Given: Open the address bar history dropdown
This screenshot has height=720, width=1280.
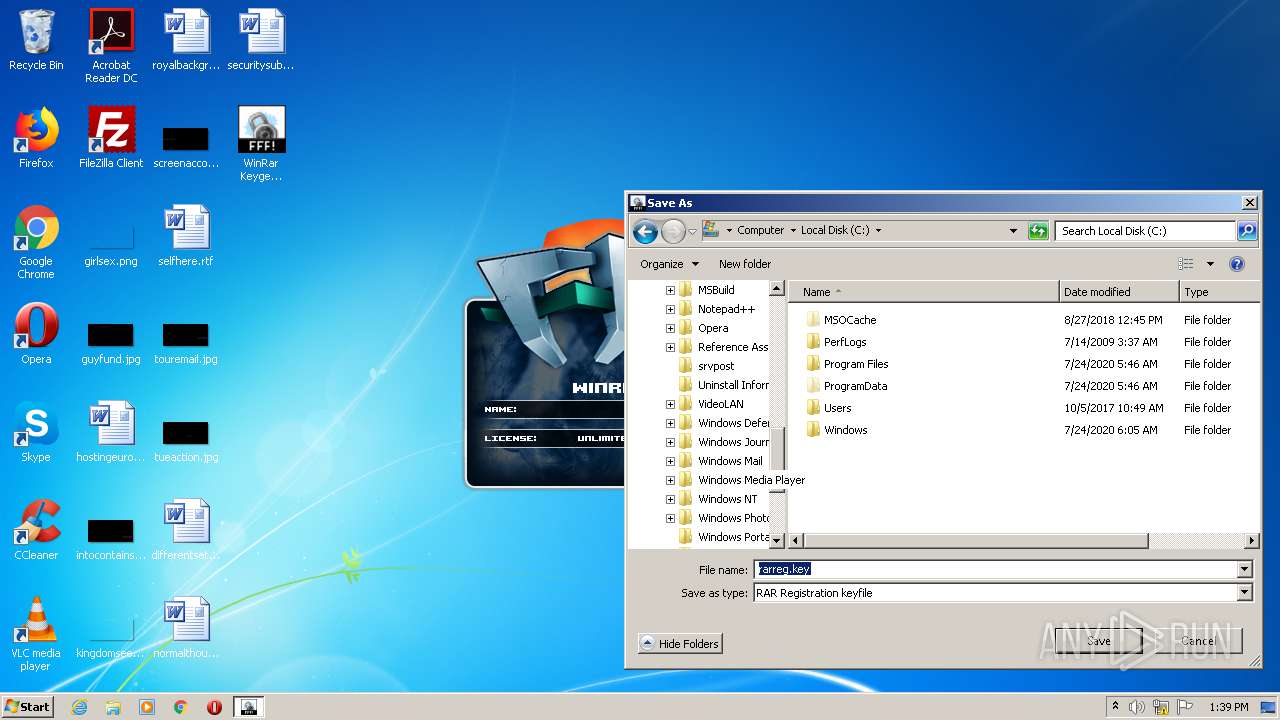Looking at the screenshot, I should 1013,231.
